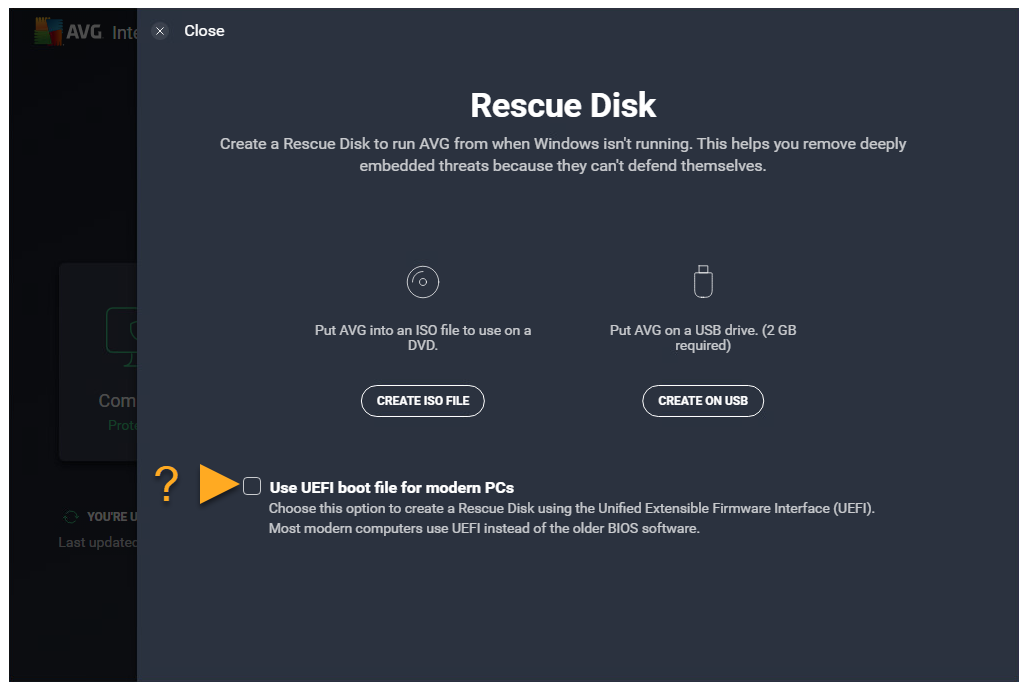Click the DVD disc icon
The image size is (1030, 688).
tap(423, 282)
